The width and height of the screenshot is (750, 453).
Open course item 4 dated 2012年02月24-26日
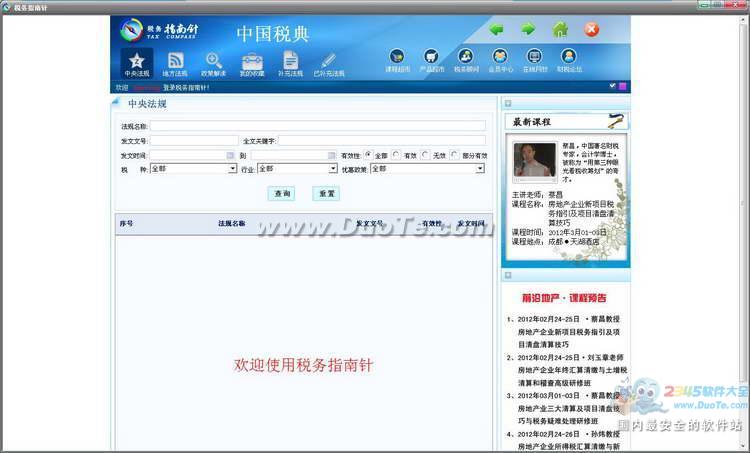(564, 441)
